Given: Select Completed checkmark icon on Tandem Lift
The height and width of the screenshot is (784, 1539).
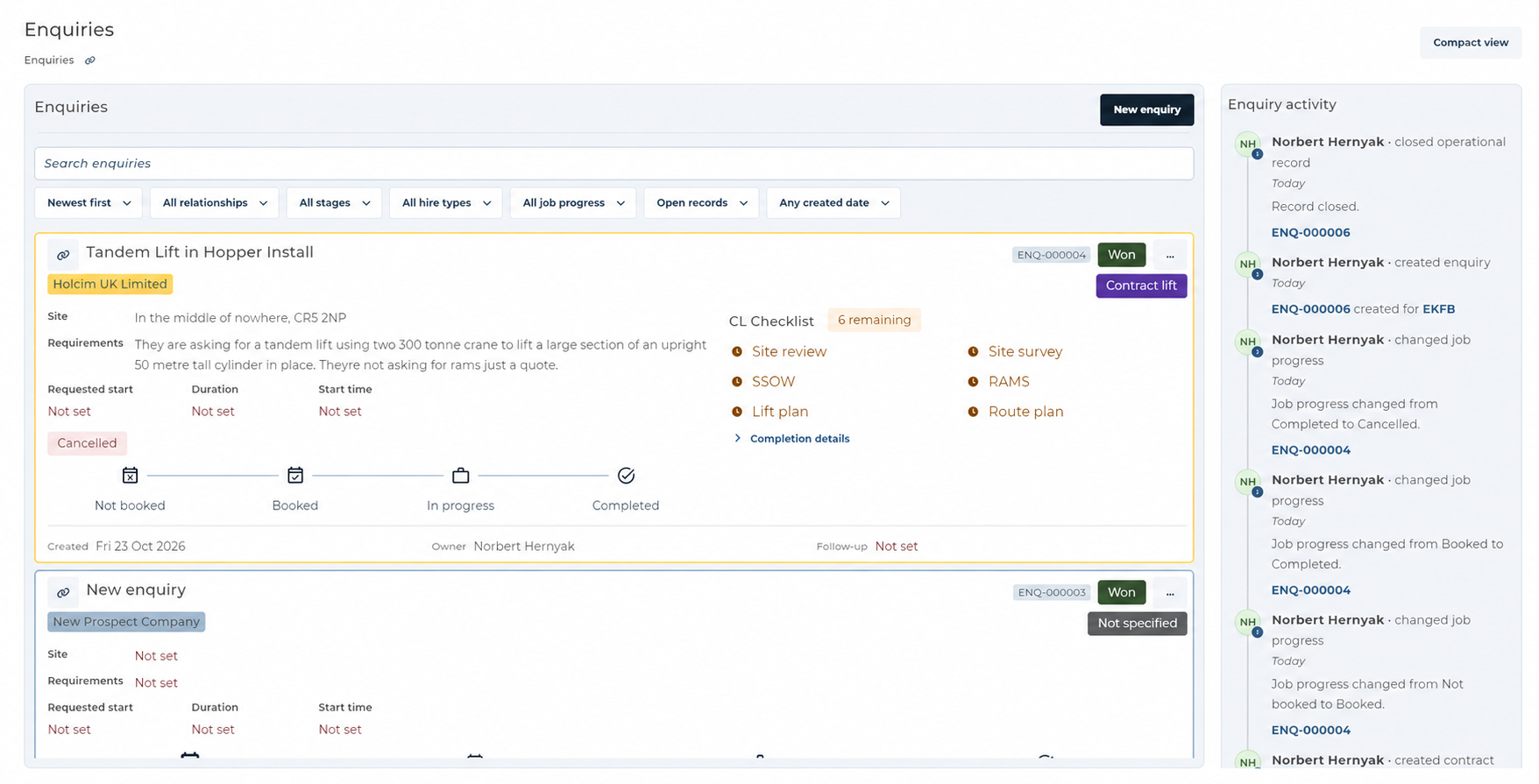Looking at the screenshot, I should pyautogui.click(x=626, y=476).
